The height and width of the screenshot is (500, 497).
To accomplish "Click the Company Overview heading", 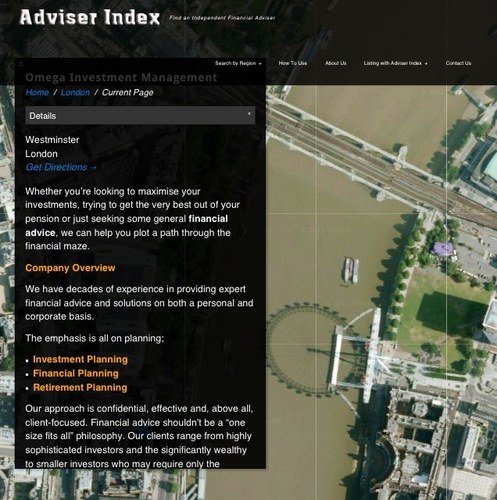I will pyautogui.click(x=70, y=268).
